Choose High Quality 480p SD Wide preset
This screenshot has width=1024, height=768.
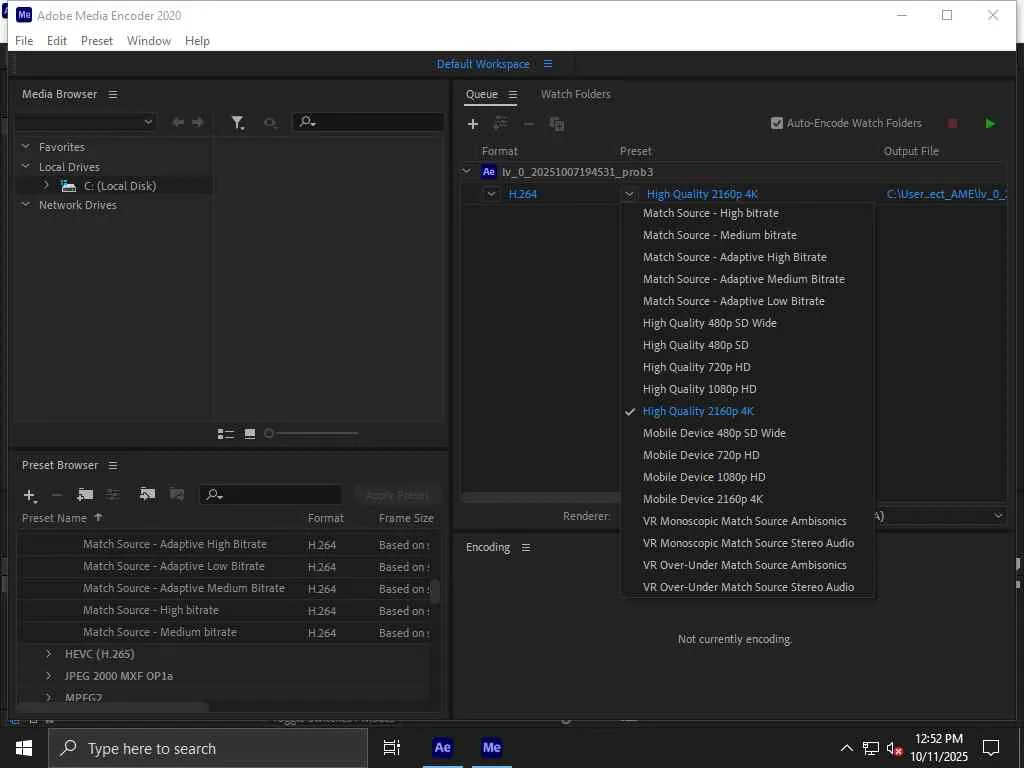coord(709,323)
